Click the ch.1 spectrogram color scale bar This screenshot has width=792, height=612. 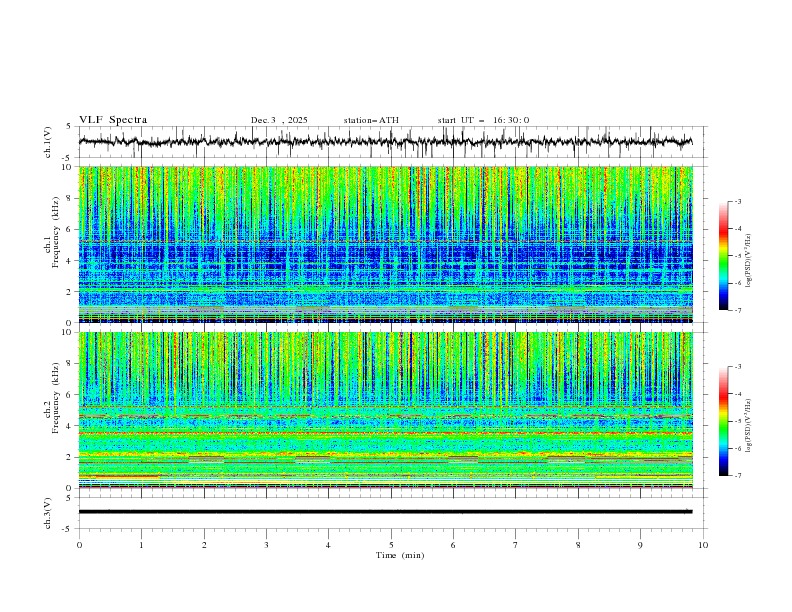(x=724, y=256)
